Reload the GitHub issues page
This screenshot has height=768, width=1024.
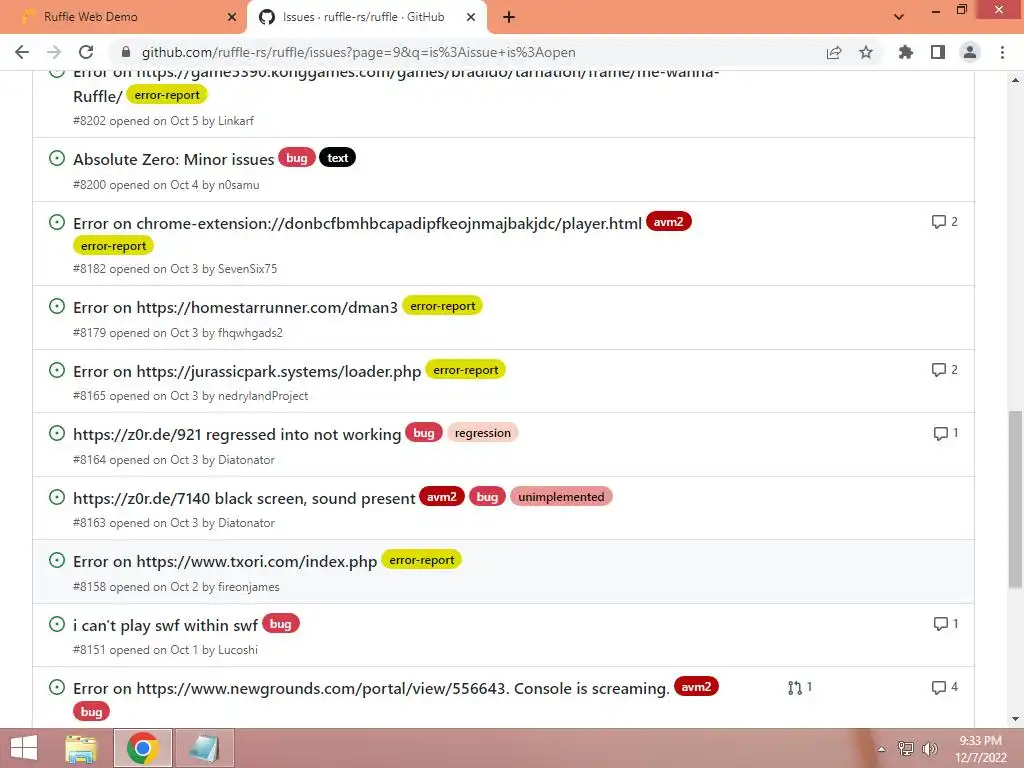[86, 52]
